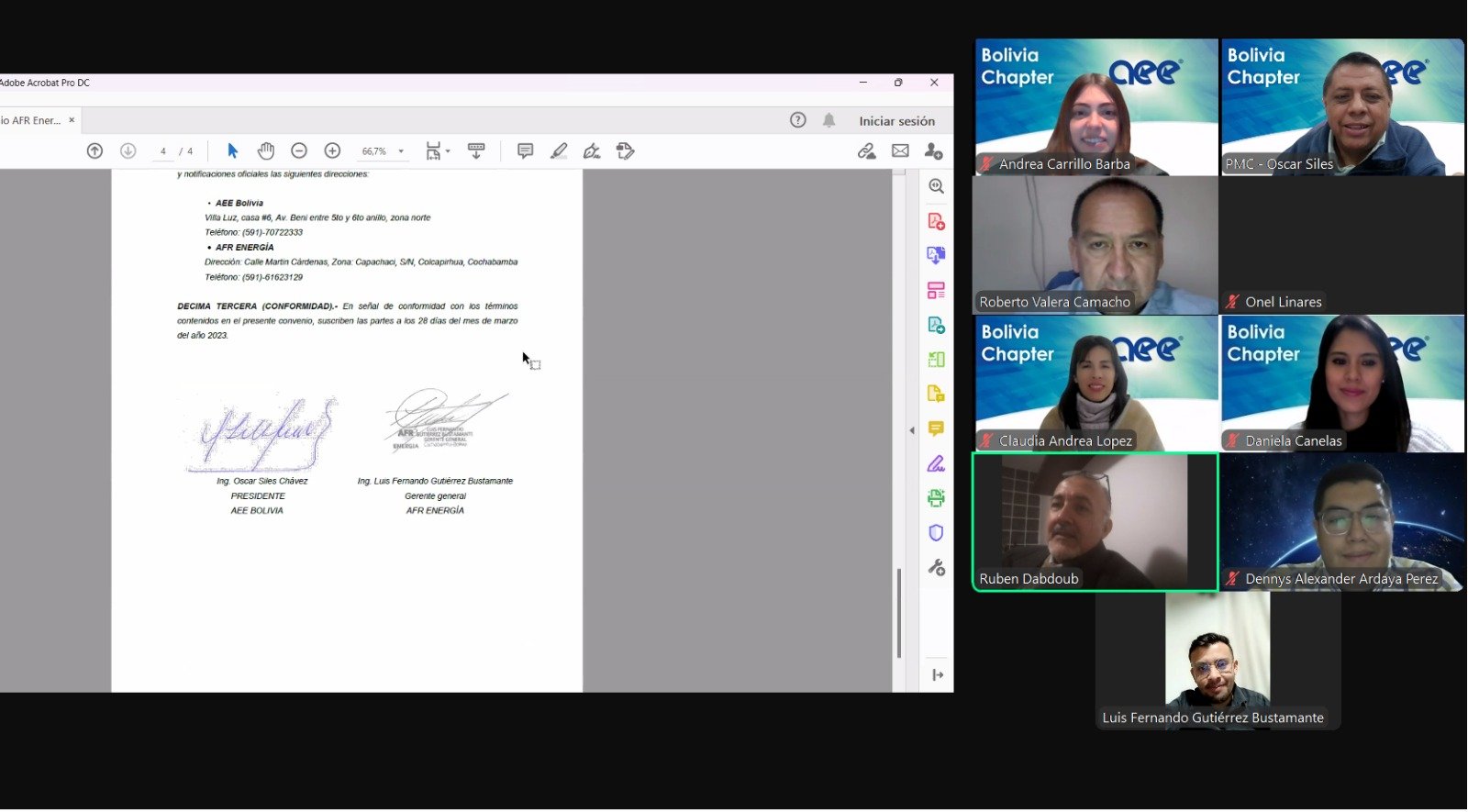Open the Create PDF tool in sidebar
Viewport: 1468px width, 812px height.
936,221
